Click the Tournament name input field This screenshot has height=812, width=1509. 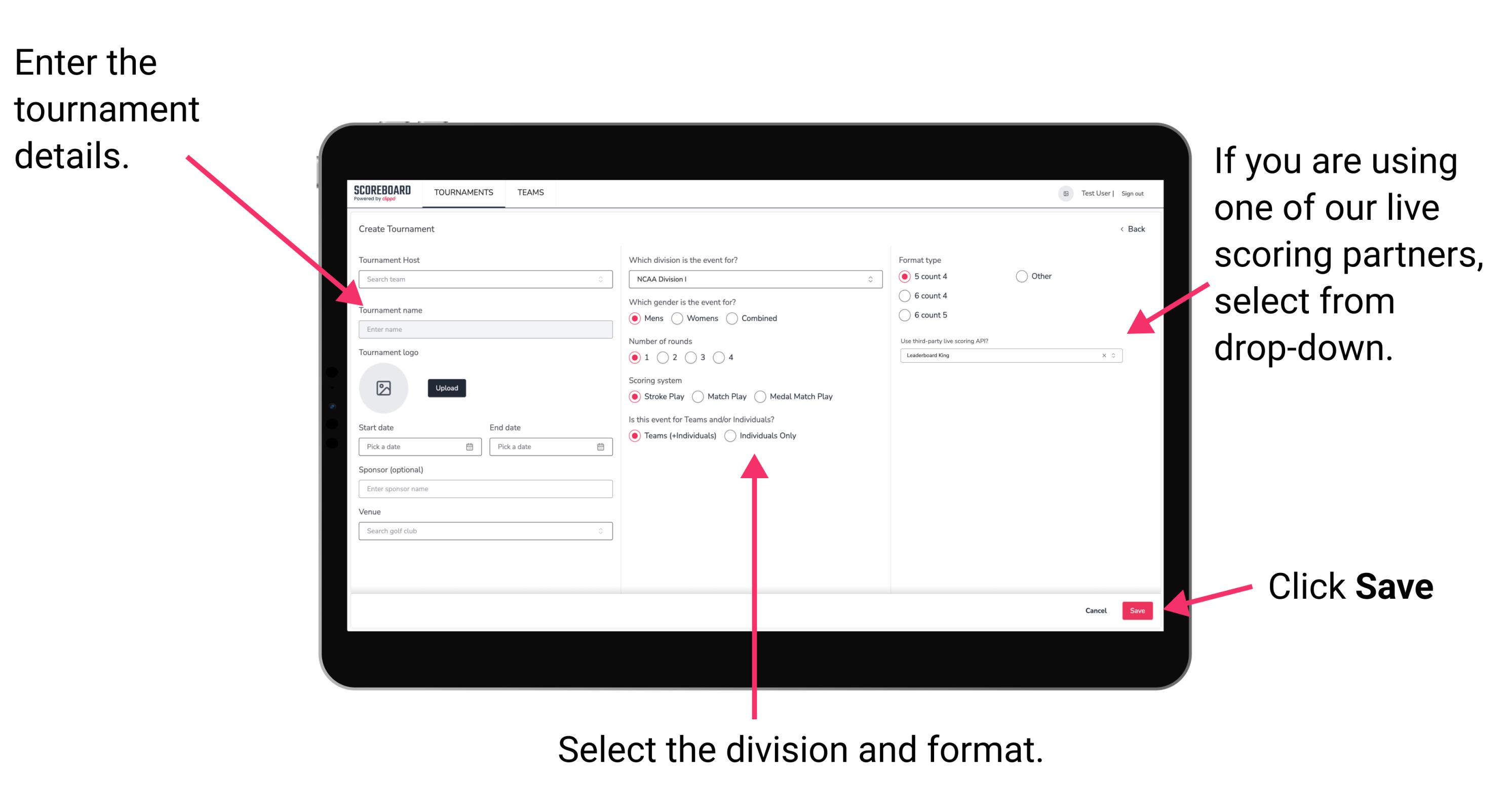point(485,329)
